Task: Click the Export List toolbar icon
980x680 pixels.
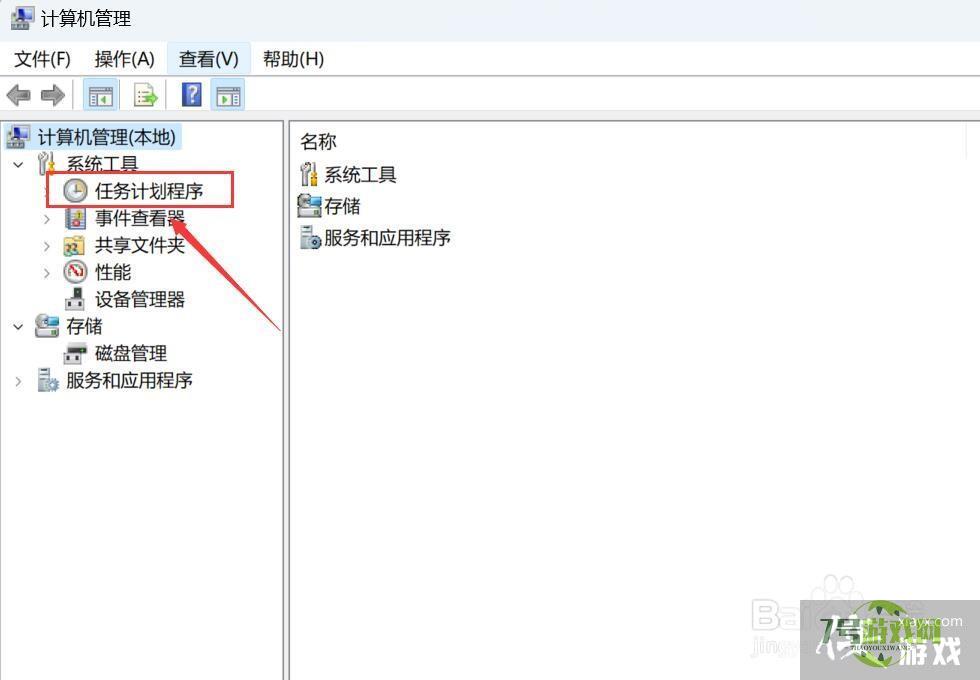Action: pyautogui.click(x=146, y=96)
